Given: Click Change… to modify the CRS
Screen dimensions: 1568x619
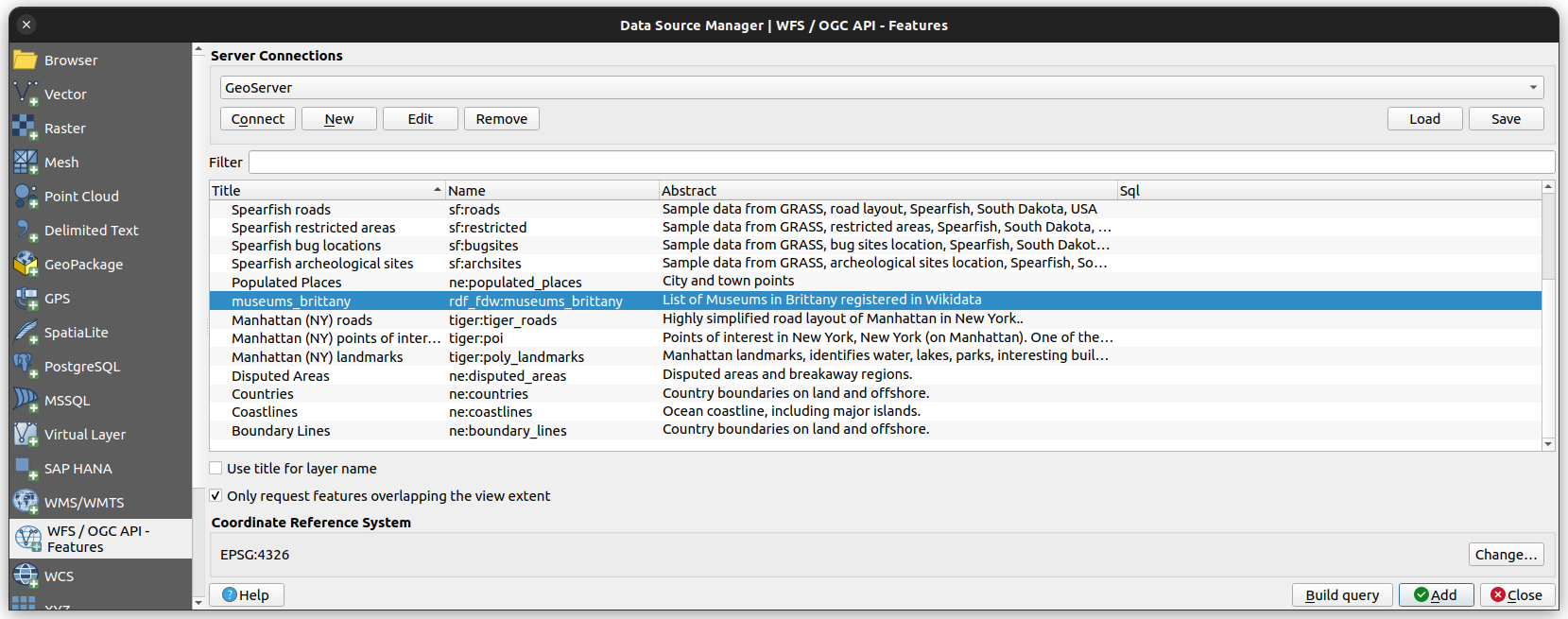Looking at the screenshot, I should pyautogui.click(x=1506, y=555).
